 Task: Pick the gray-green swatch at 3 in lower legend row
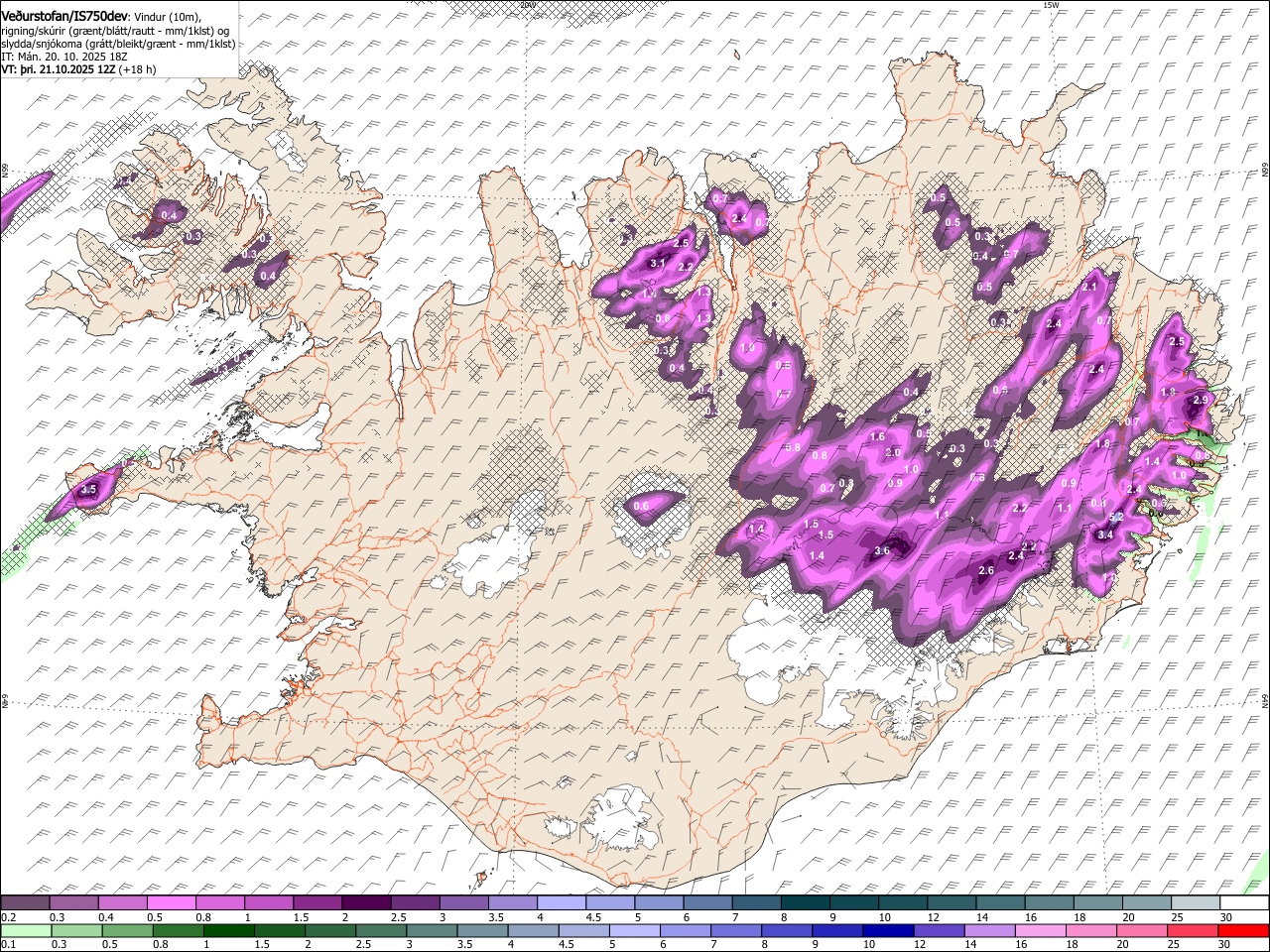[432, 930]
